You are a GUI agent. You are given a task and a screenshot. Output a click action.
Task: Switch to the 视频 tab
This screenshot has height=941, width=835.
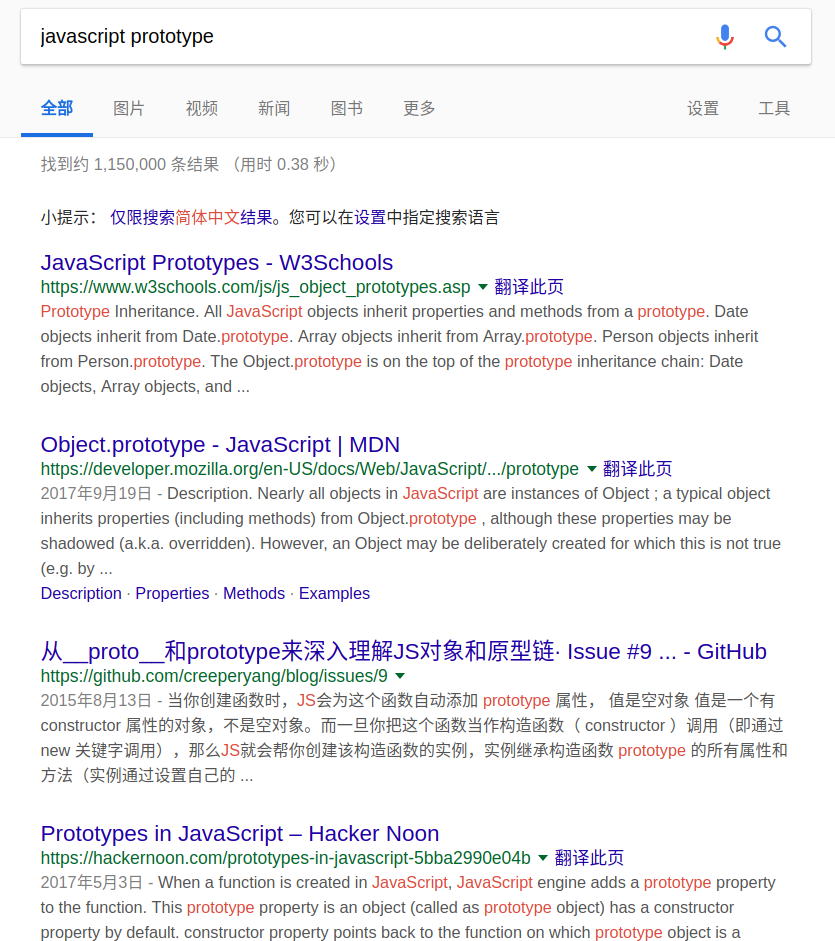click(x=202, y=109)
